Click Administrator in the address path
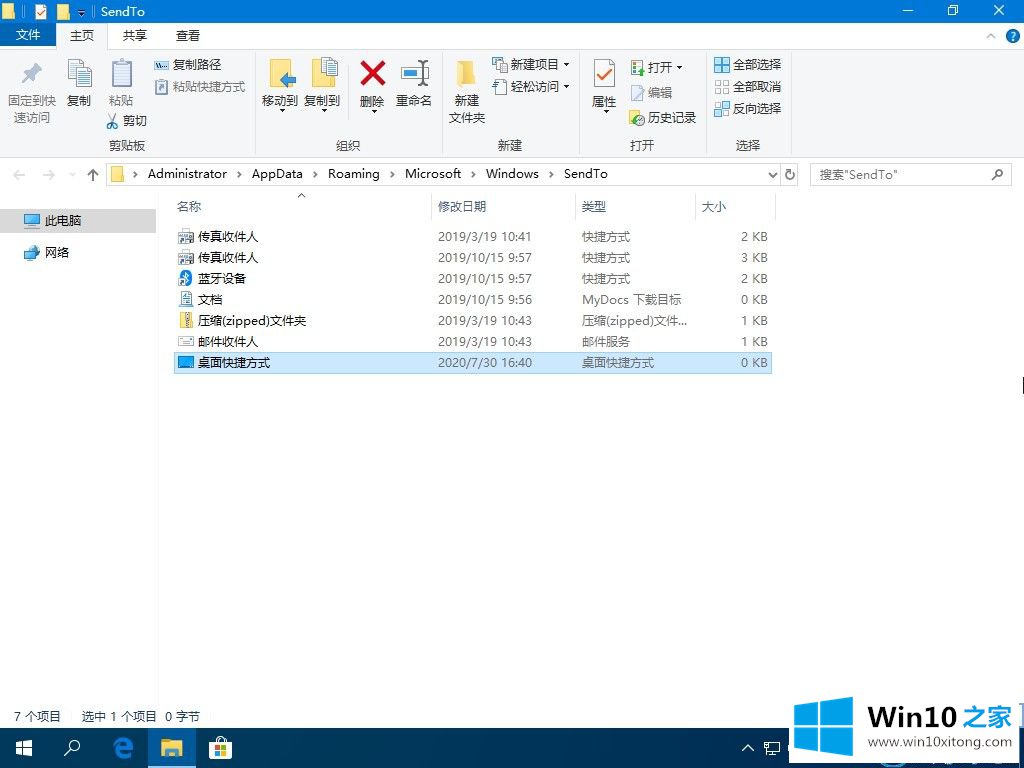 click(x=187, y=174)
